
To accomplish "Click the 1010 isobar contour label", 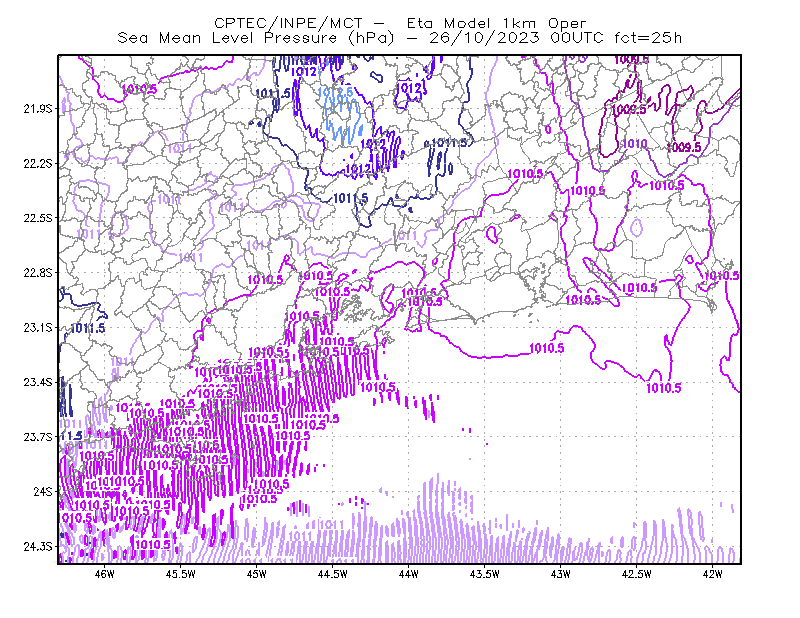I will [x=635, y=144].
